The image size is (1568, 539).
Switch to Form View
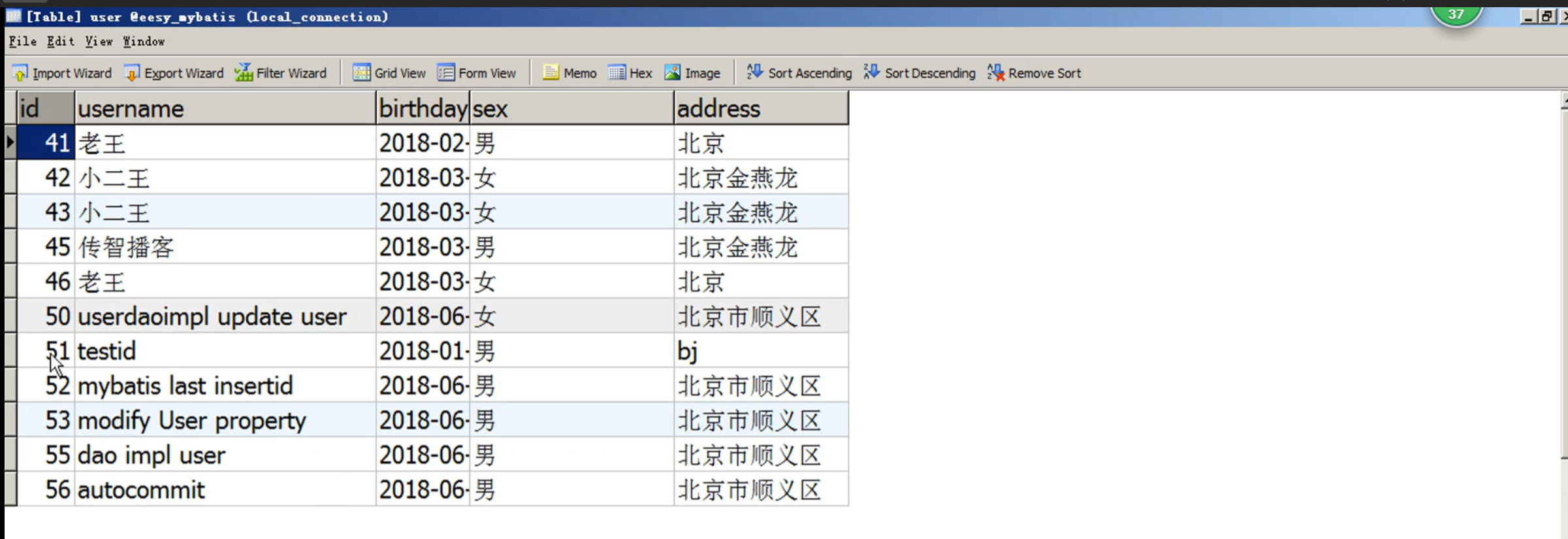477,73
